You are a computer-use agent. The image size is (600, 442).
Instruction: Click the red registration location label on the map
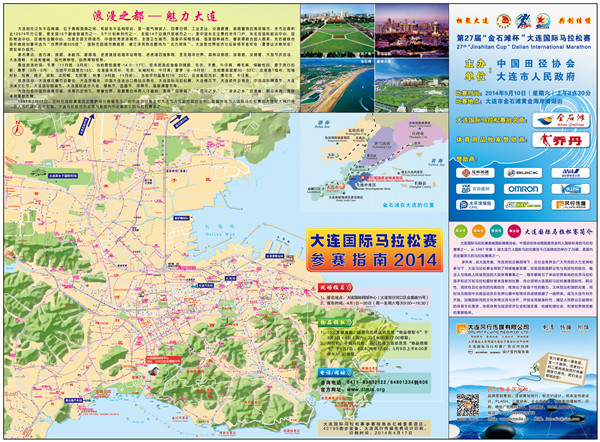pyautogui.click(x=163, y=359)
